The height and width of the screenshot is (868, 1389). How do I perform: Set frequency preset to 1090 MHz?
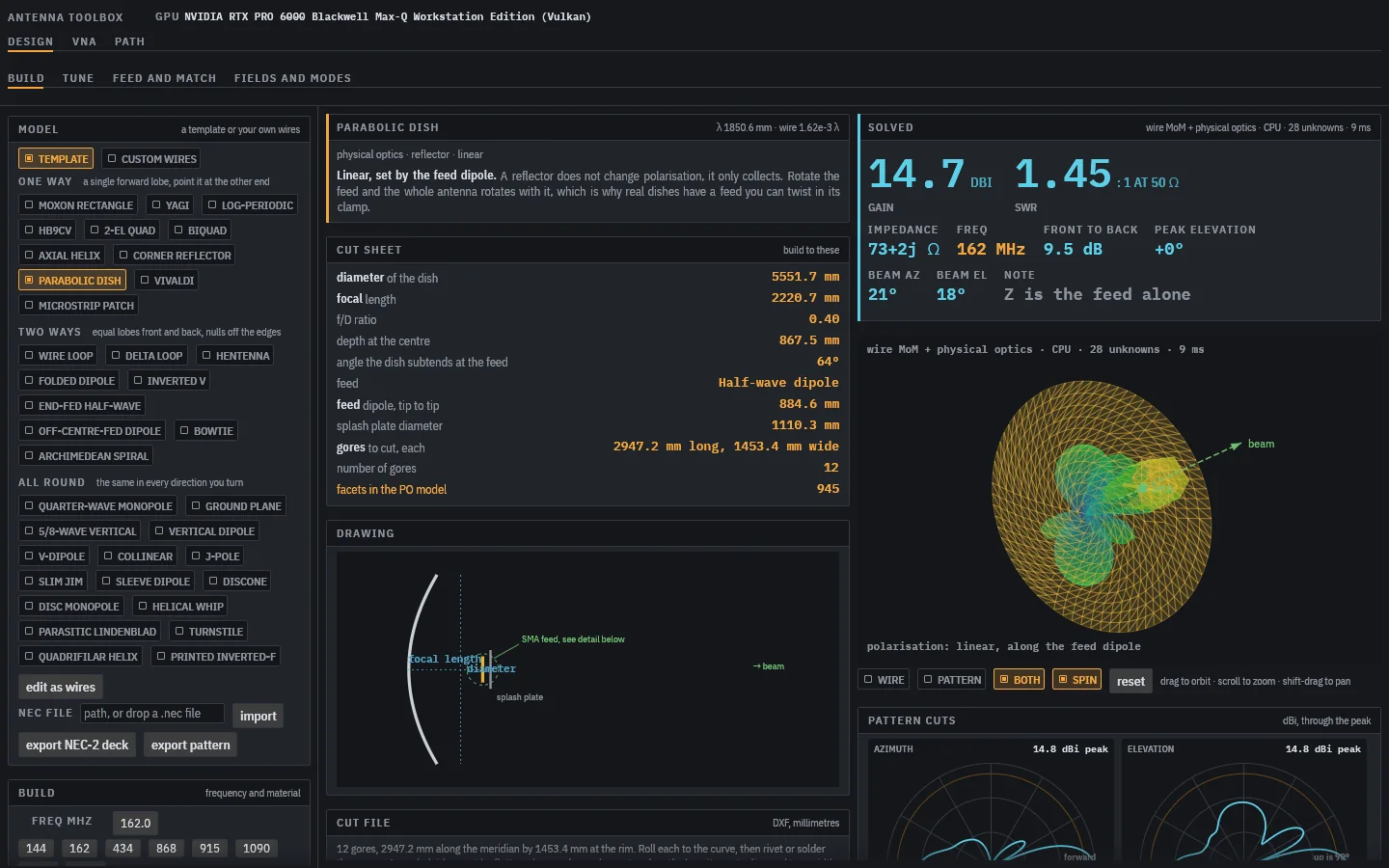tap(257, 848)
